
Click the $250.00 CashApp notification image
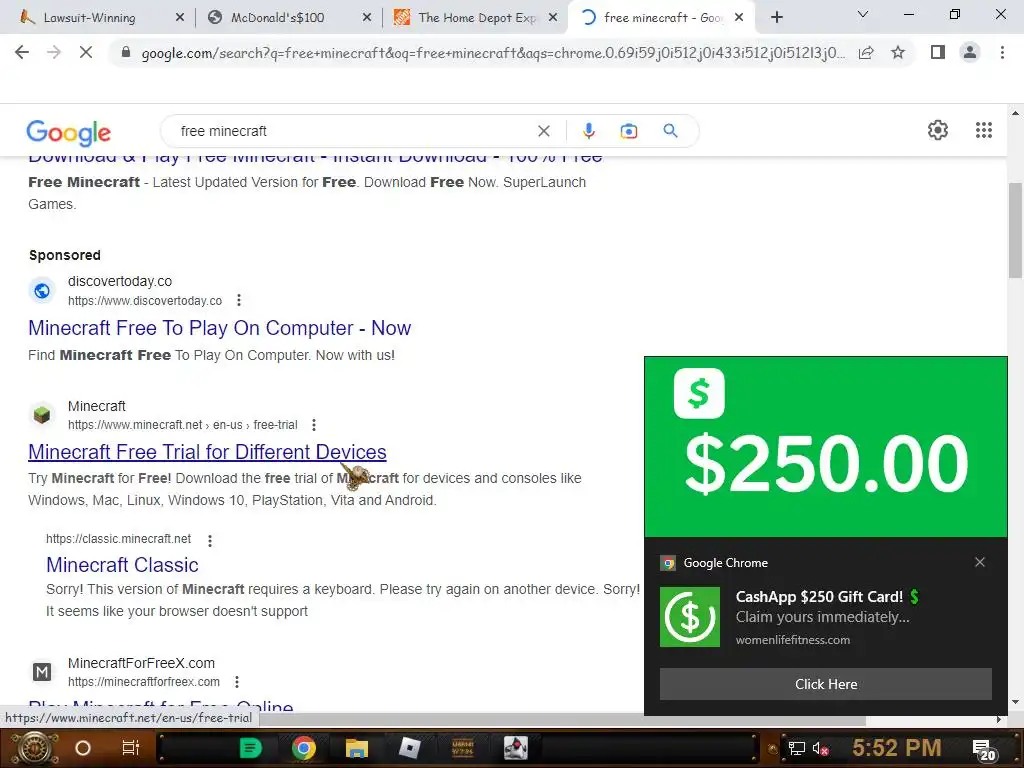pos(825,447)
